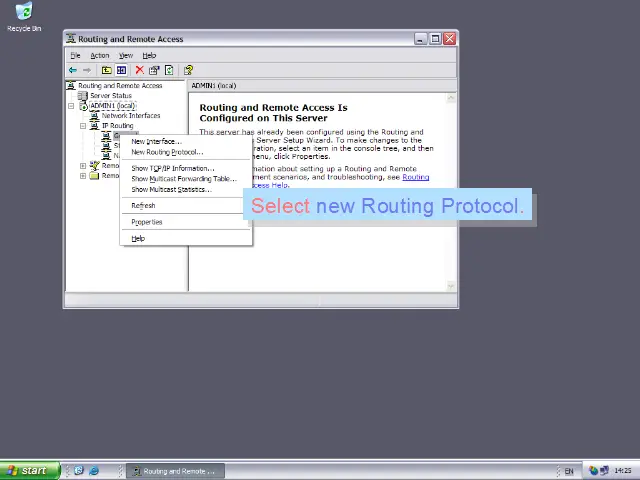Select Network Interfaces tree item
640x480 pixels.
click(130, 116)
